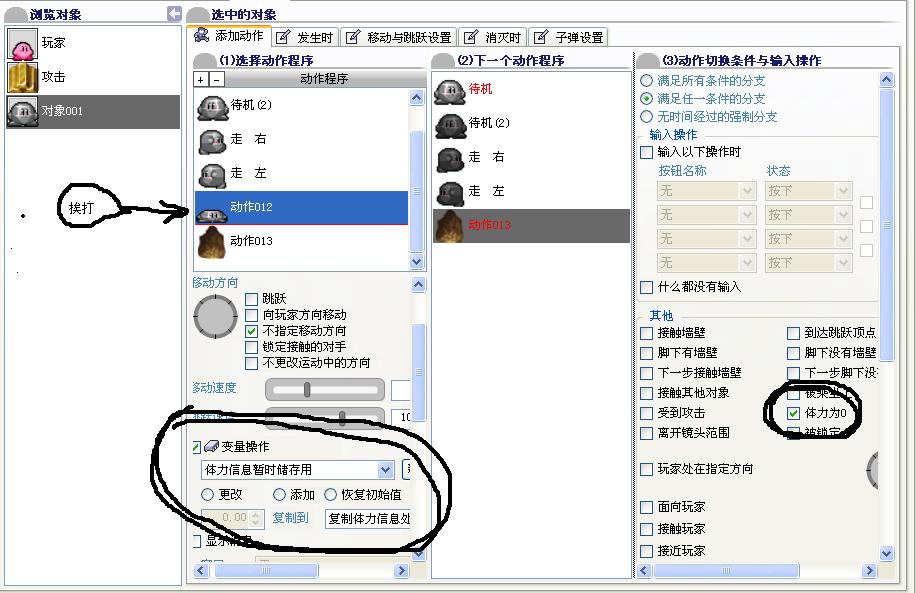The height and width of the screenshot is (593, 916).
Task: Select 动作013 sprite in 动作程序 list
Action: [211, 242]
